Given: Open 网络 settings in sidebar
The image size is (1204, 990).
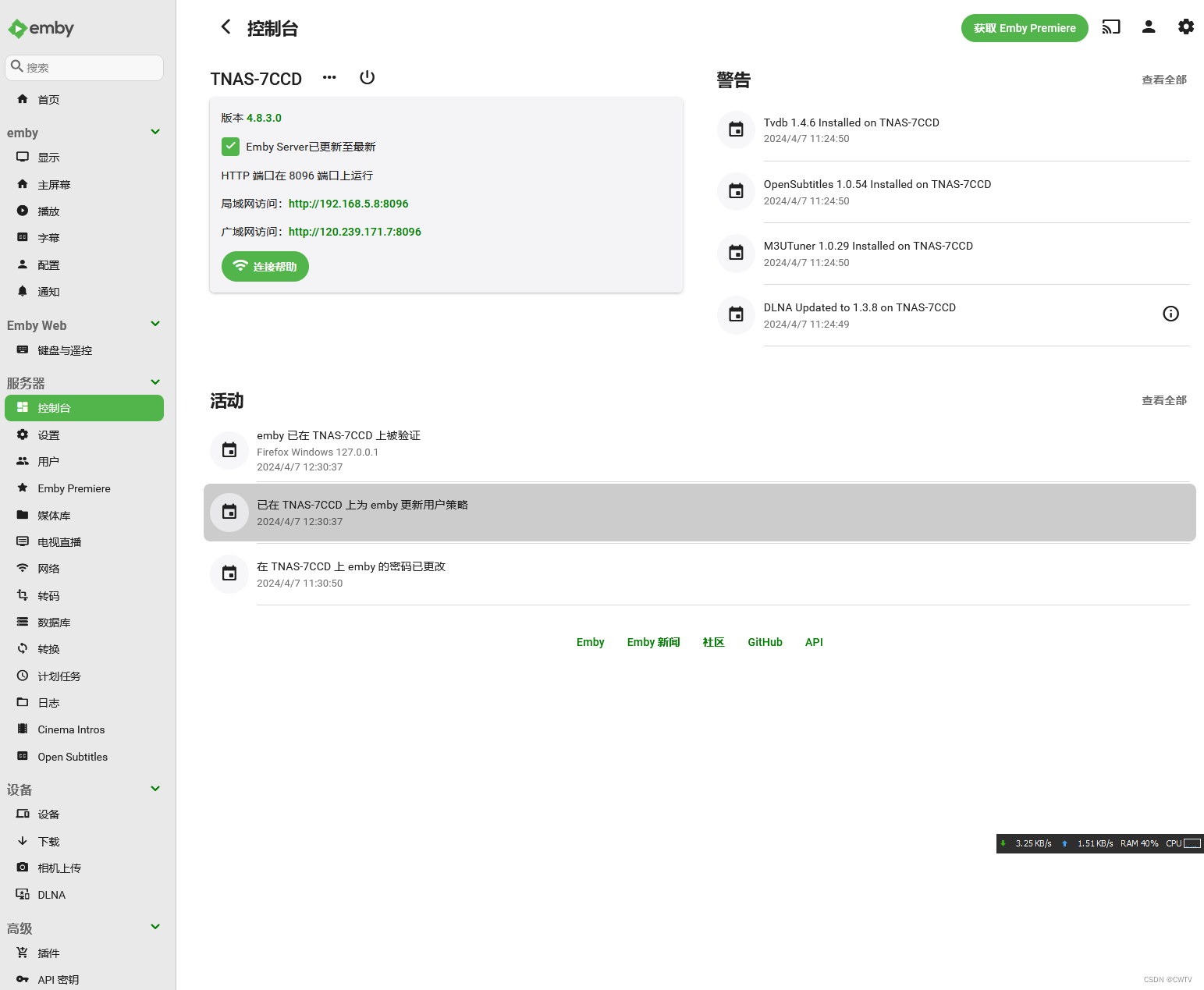Looking at the screenshot, I should (x=84, y=569).
